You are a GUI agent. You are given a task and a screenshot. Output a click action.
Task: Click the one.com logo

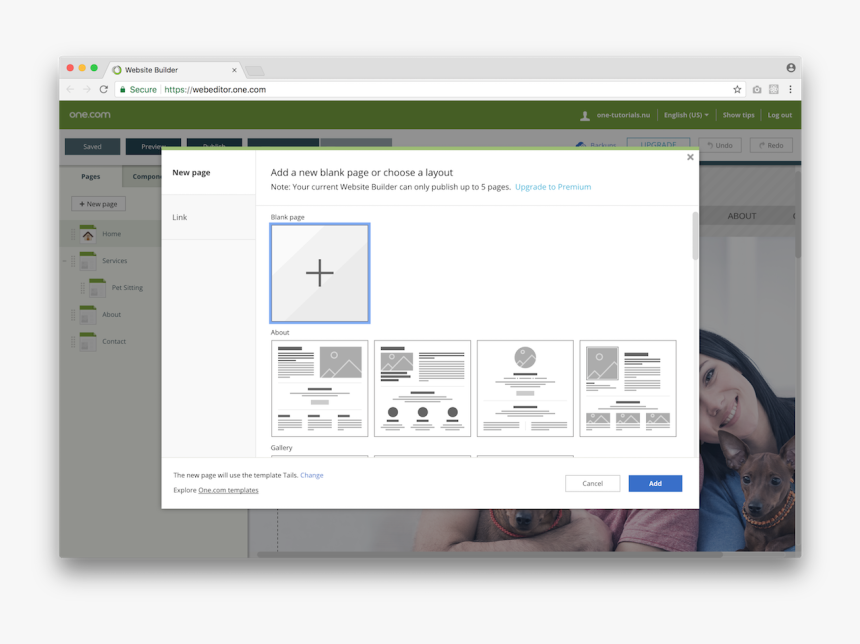pyautogui.click(x=90, y=115)
